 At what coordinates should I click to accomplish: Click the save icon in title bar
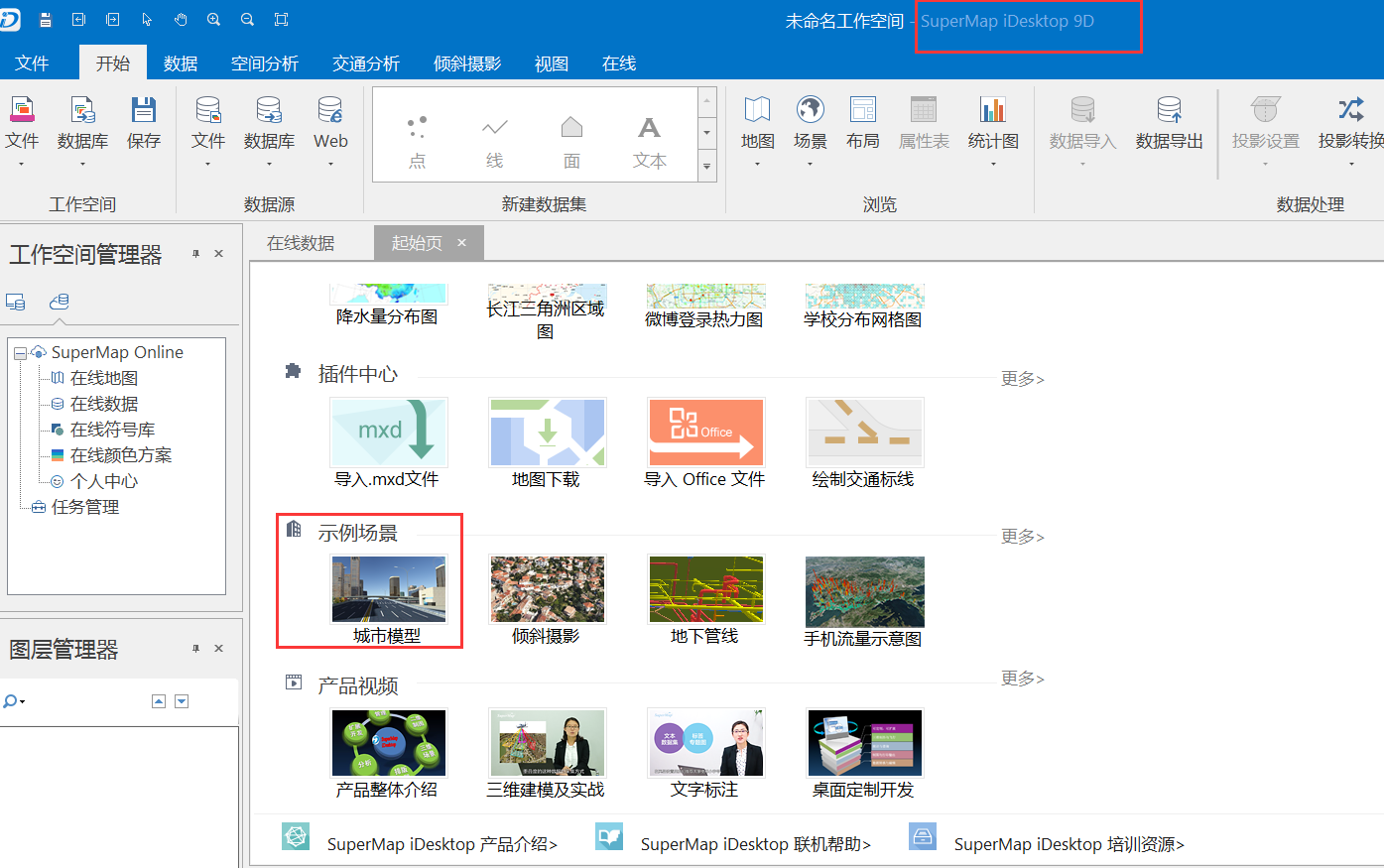click(x=46, y=20)
